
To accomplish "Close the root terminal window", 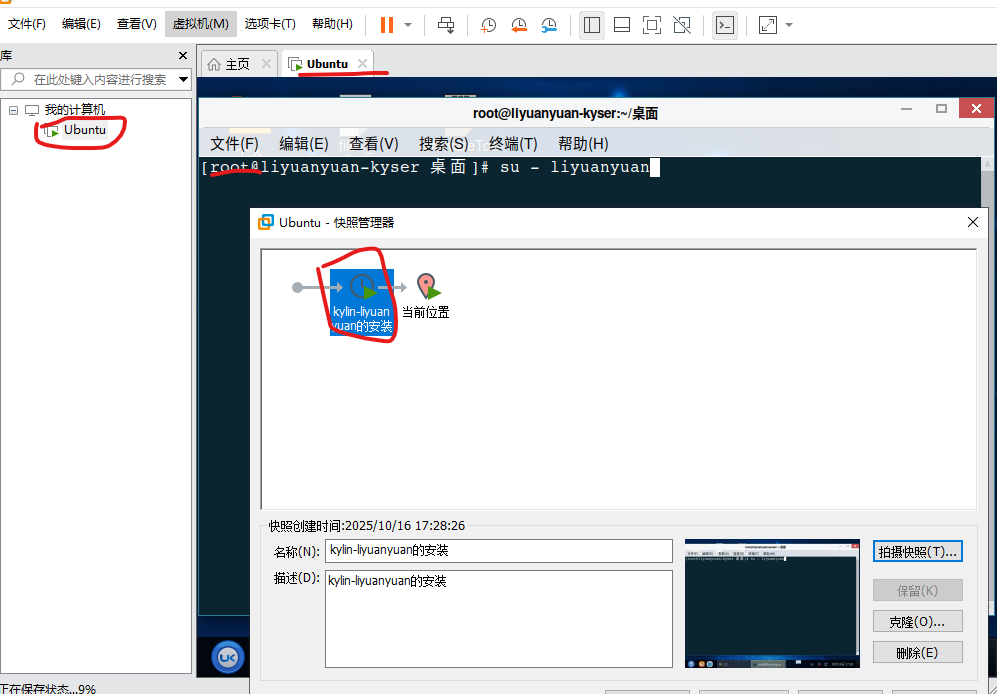I will coord(976,109).
